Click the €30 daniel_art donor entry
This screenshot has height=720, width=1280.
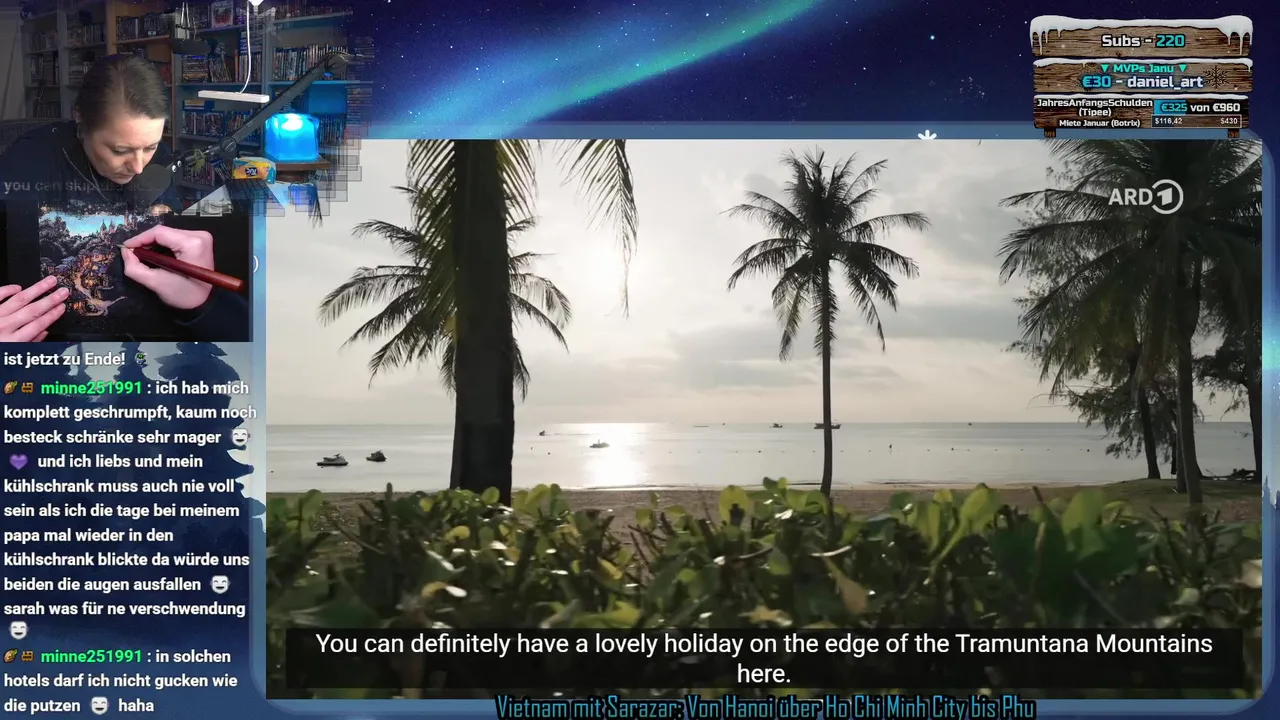point(1141,82)
